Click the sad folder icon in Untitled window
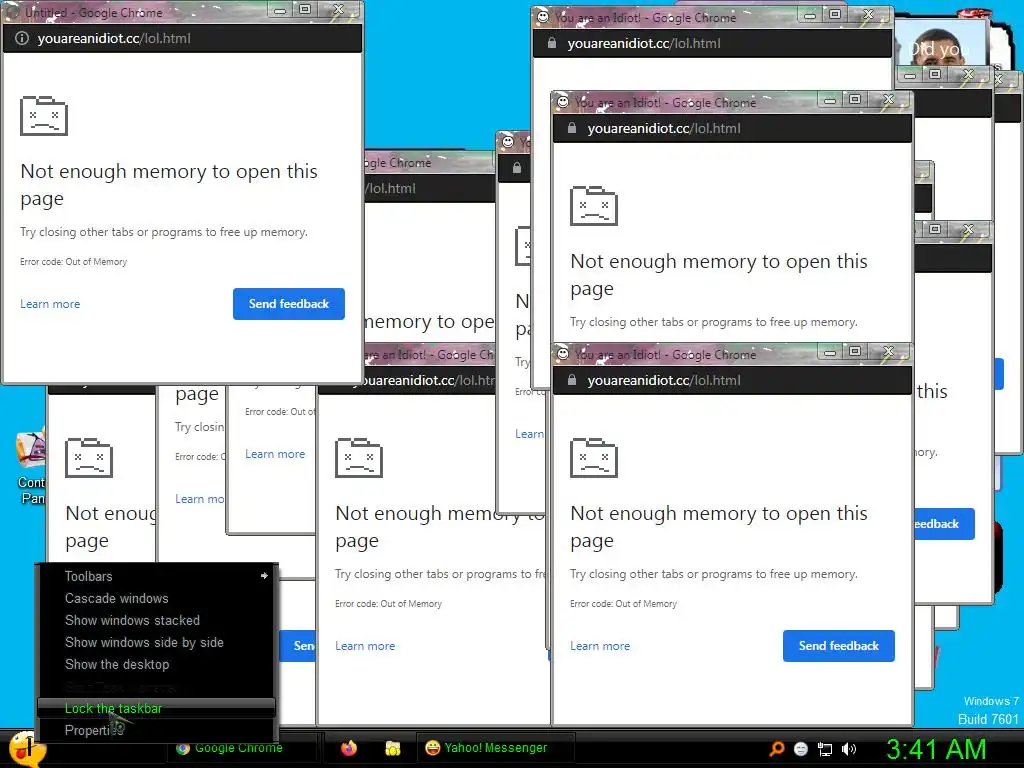The height and width of the screenshot is (768, 1024). (x=44, y=116)
